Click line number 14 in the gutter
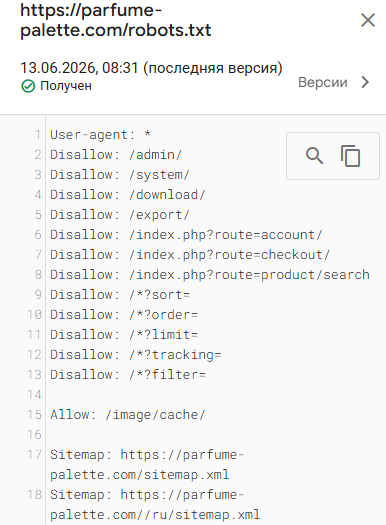 pyautogui.click(x=34, y=395)
